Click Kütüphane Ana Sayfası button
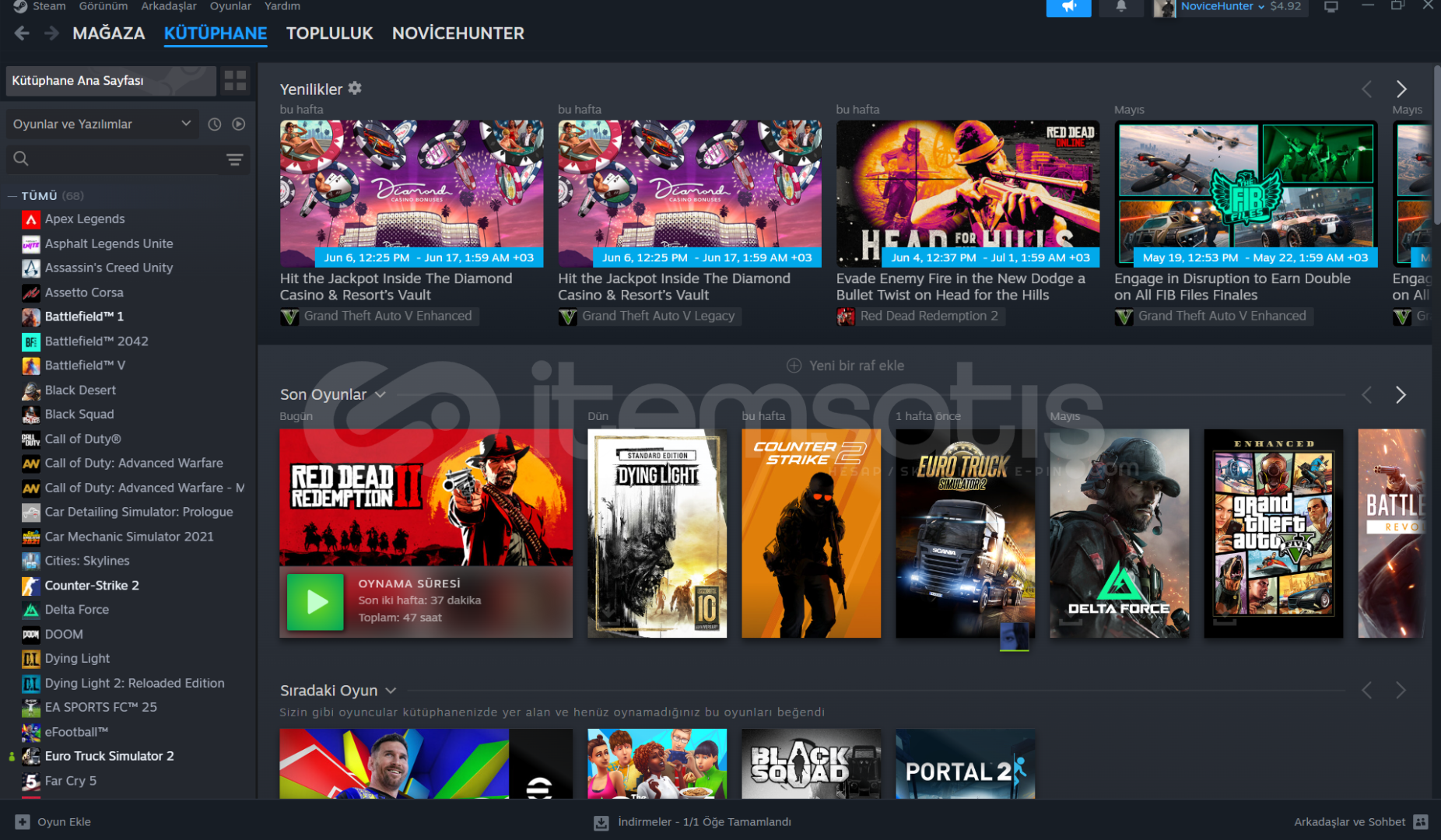Image resolution: width=1441 pixels, height=840 pixels. (110, 81)
